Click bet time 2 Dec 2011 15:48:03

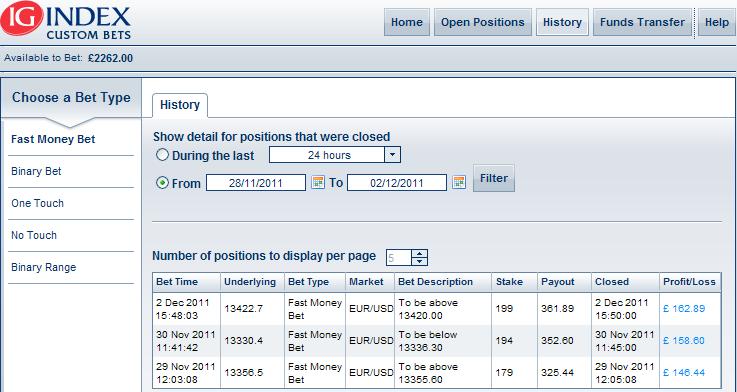click(182, 309)
